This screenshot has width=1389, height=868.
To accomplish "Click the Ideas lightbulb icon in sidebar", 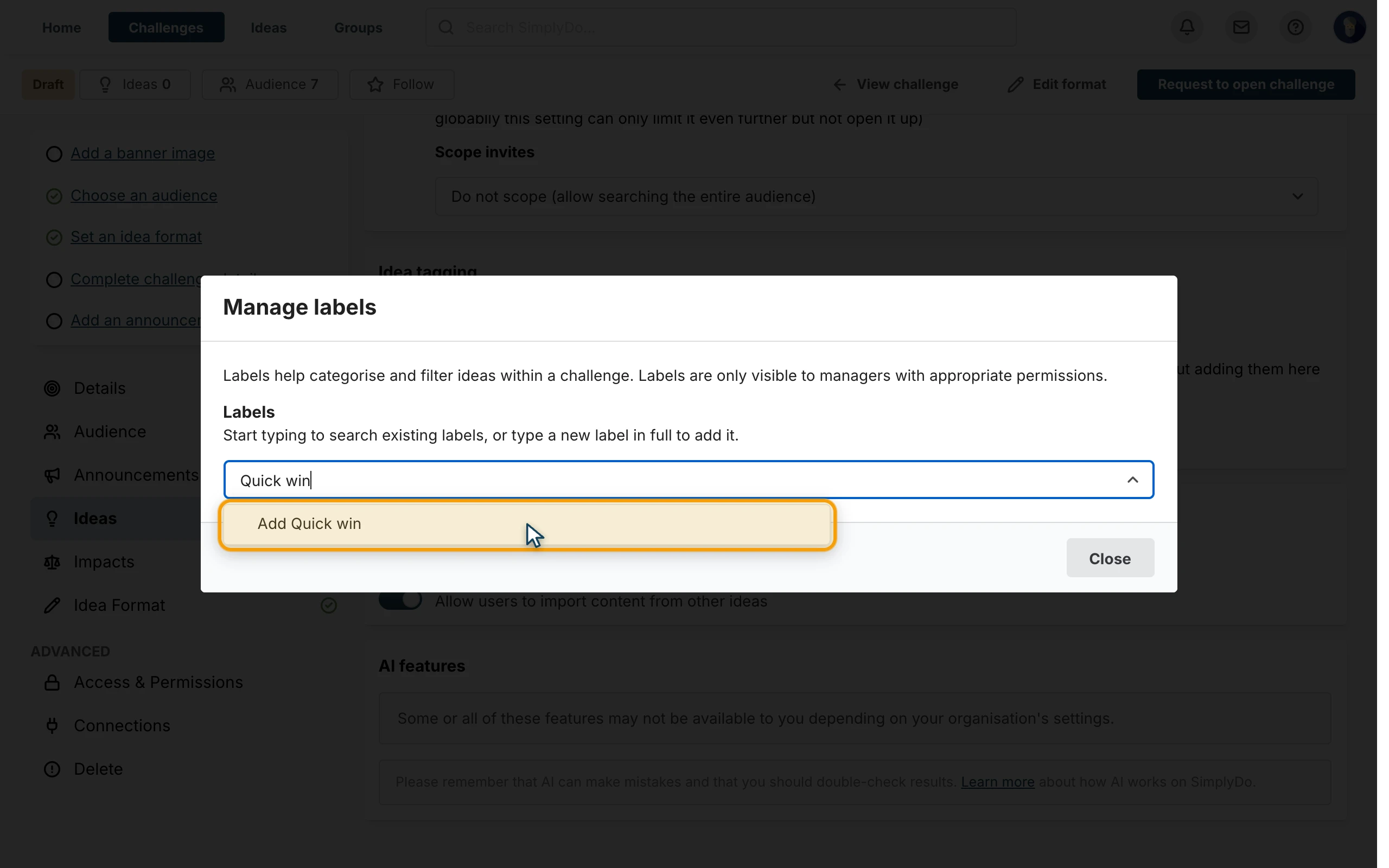I will pos(52,519).
